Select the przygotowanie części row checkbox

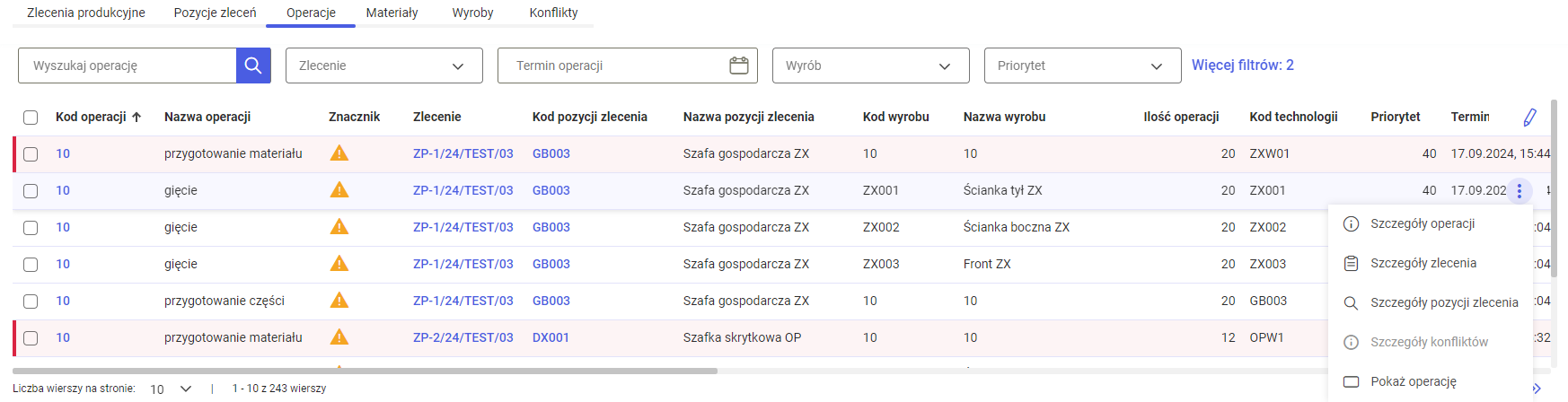(31, 301)
